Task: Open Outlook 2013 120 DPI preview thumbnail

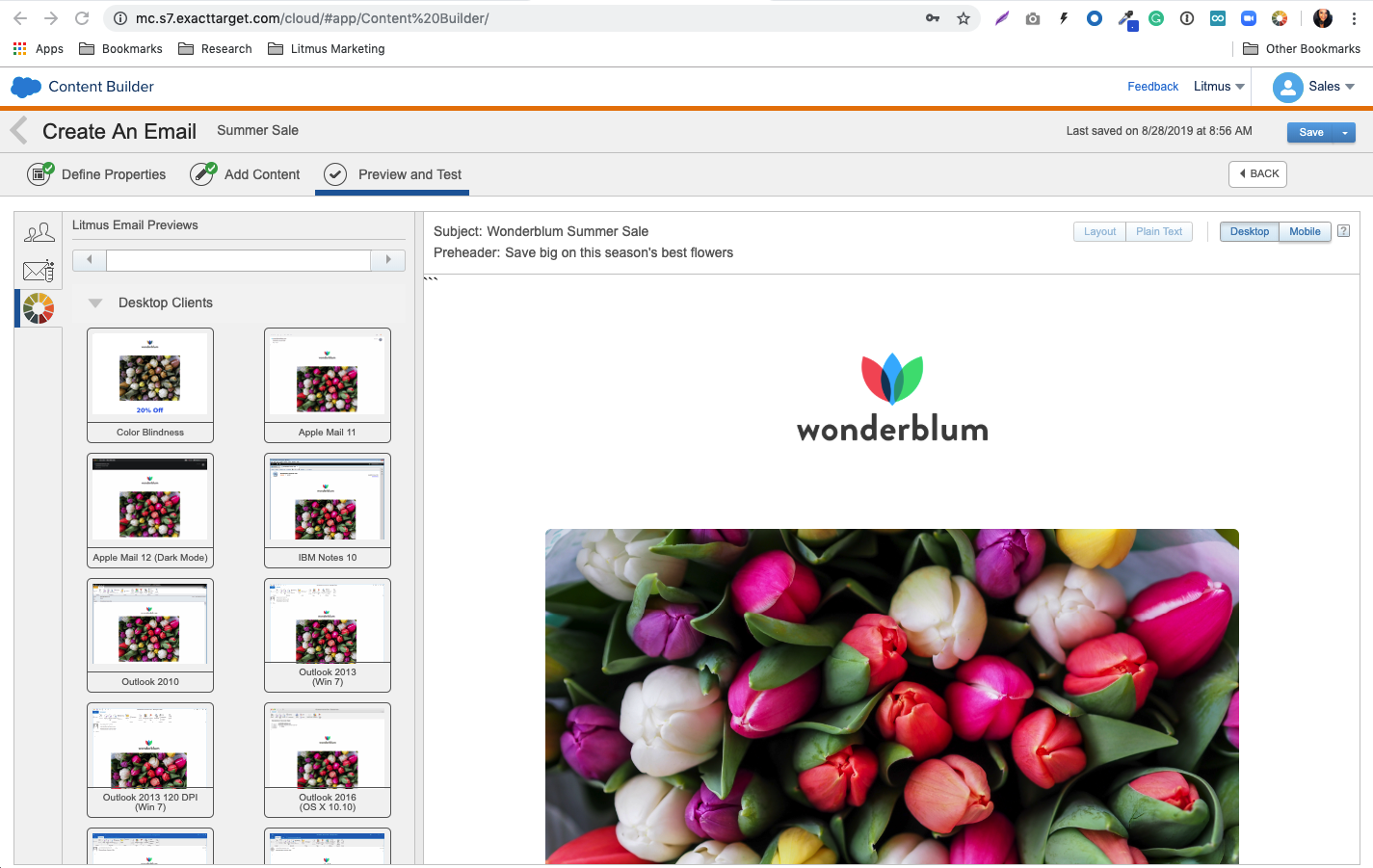Action: click(150, 760)
